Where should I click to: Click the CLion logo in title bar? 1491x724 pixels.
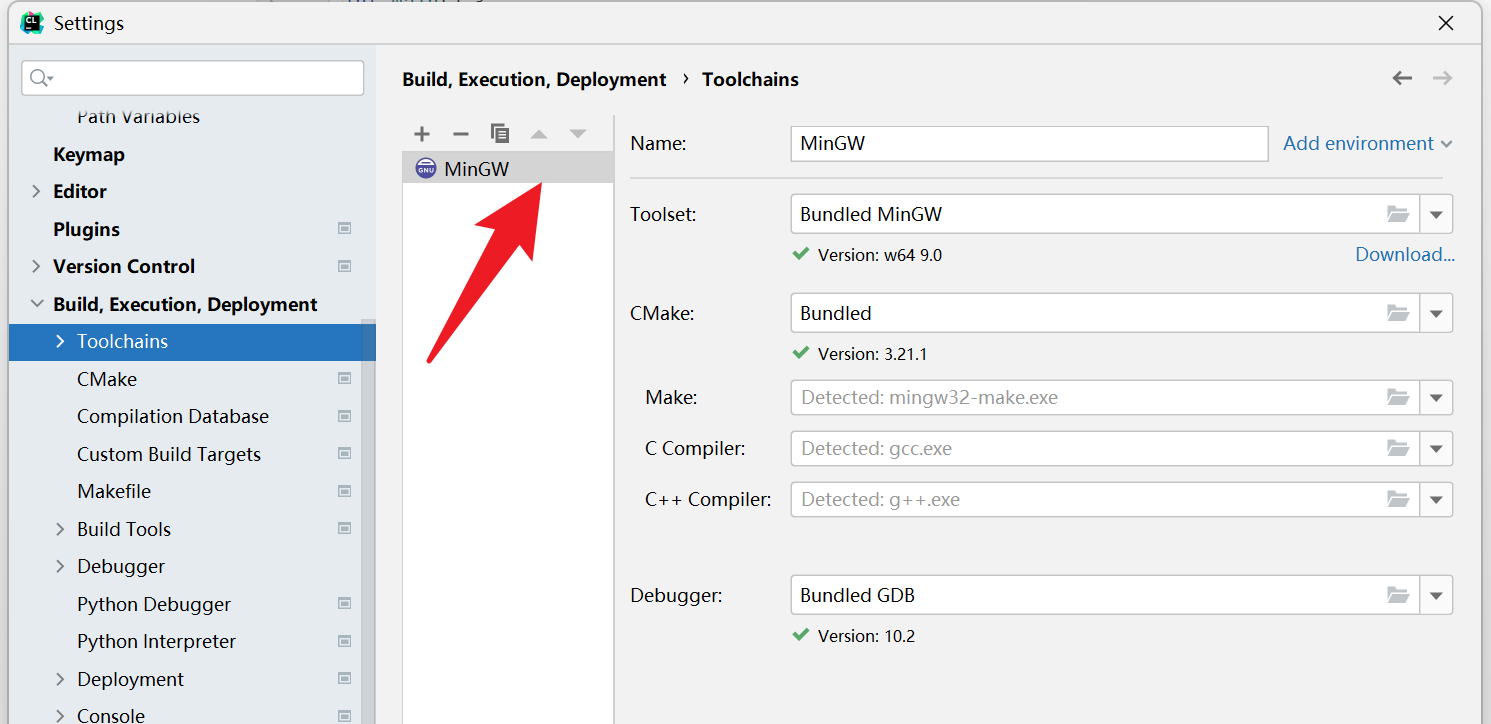(x=32, y=23)
